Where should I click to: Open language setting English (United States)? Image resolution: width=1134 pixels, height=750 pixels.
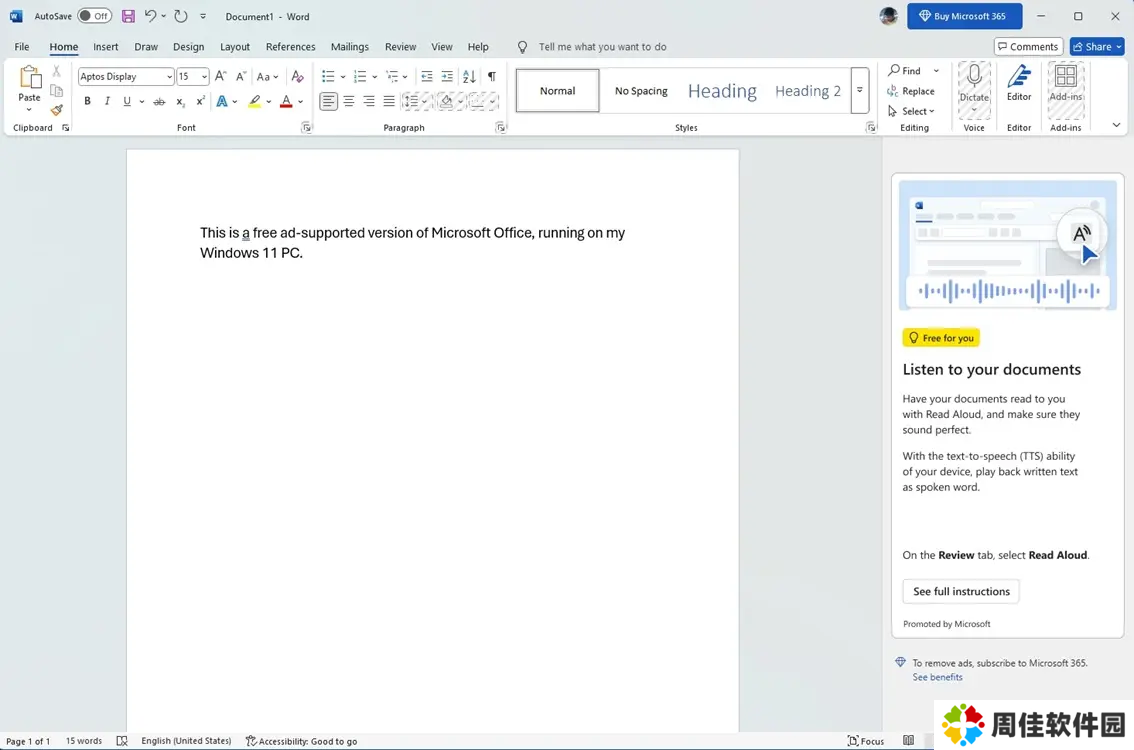click(x=187, y=741)
